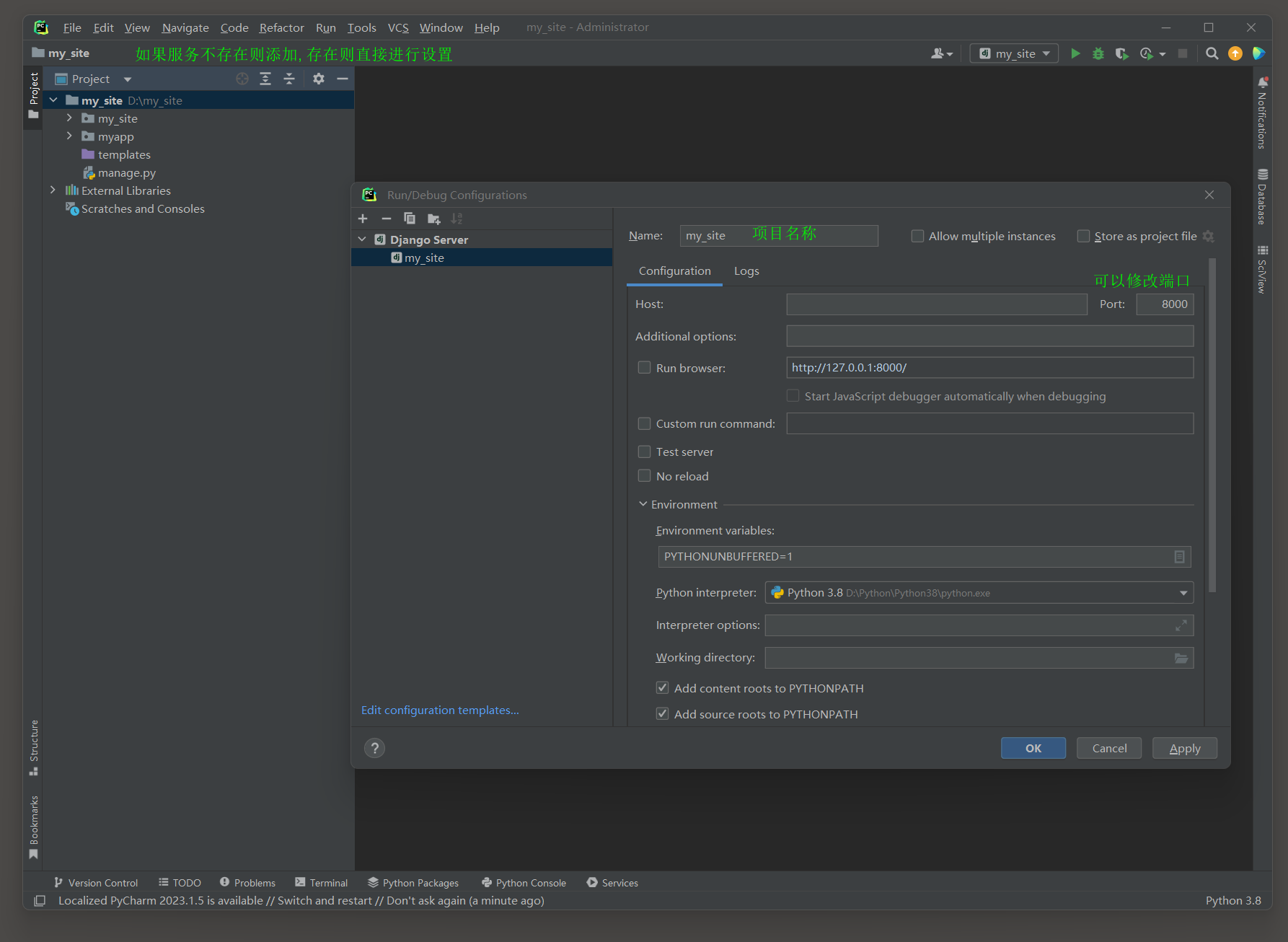Click the Port field showing 8000
The height and width of the screenshot is (942, 1288).
1165,304
